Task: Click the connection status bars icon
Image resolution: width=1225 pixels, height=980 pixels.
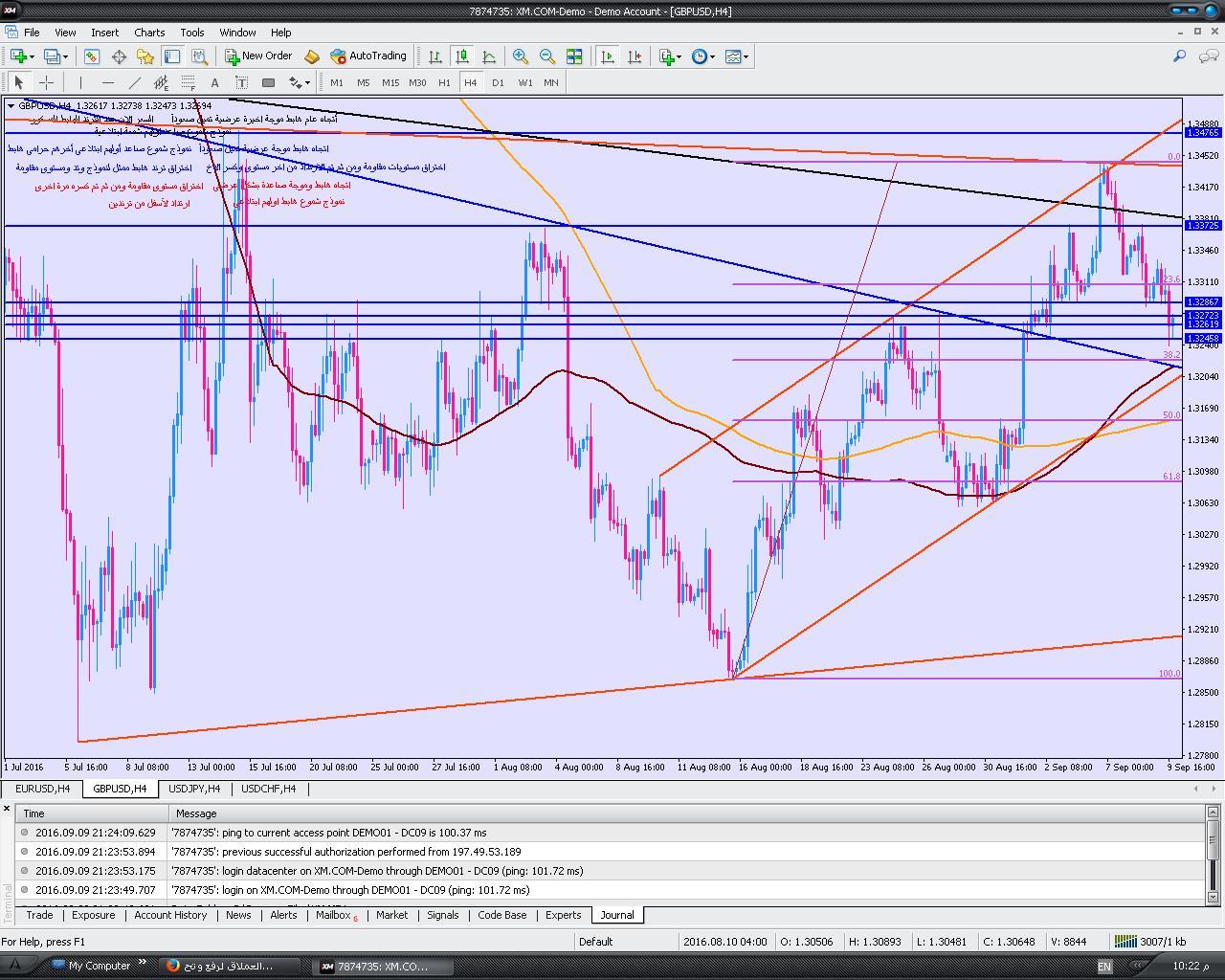Action: (1125, 941)
